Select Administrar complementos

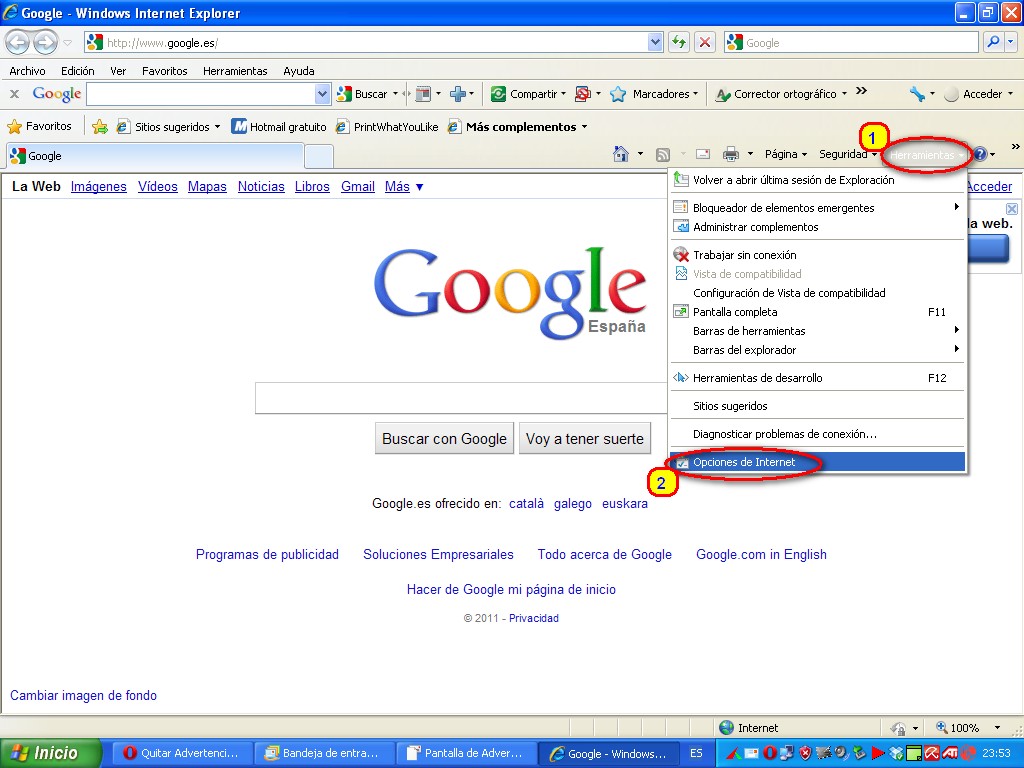click(817, 227)
